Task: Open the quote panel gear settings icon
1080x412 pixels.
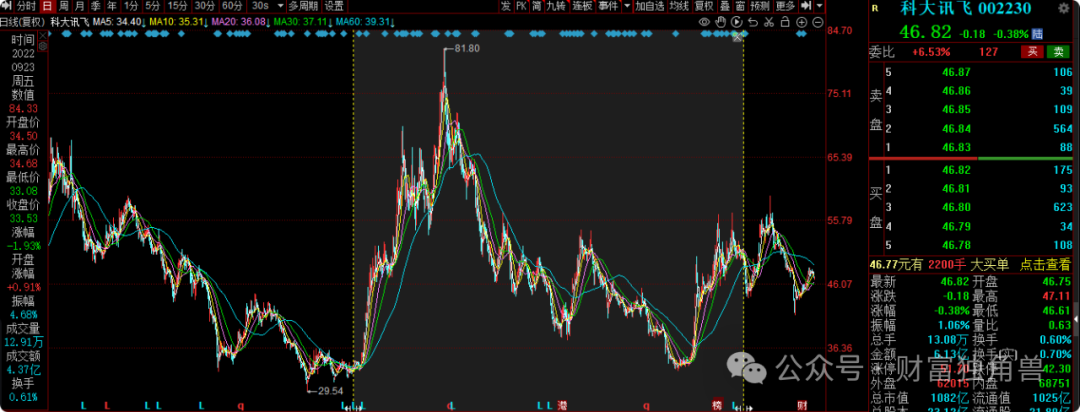Action: point(1063,8)
